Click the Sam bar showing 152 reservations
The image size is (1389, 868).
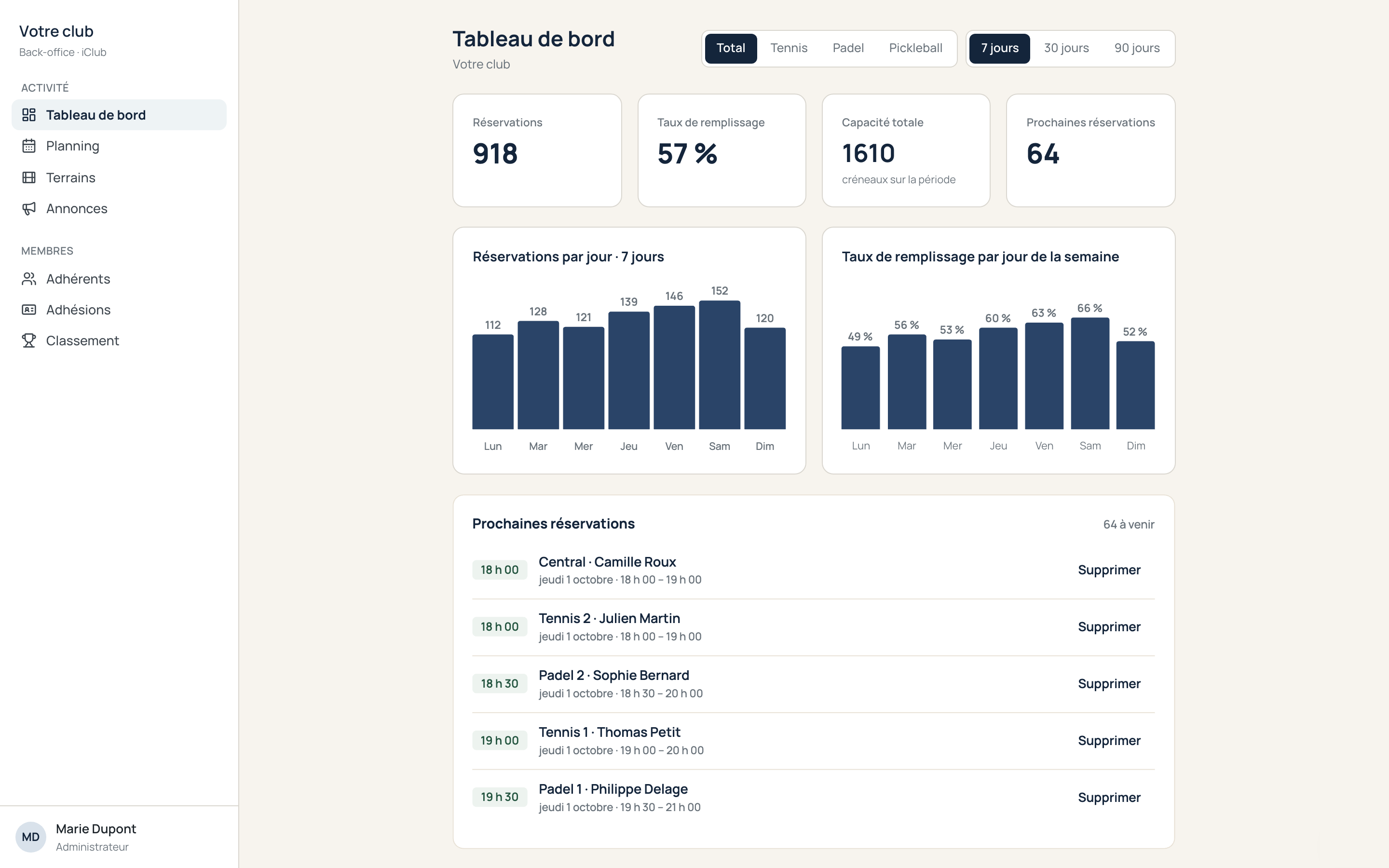[719, 365]
